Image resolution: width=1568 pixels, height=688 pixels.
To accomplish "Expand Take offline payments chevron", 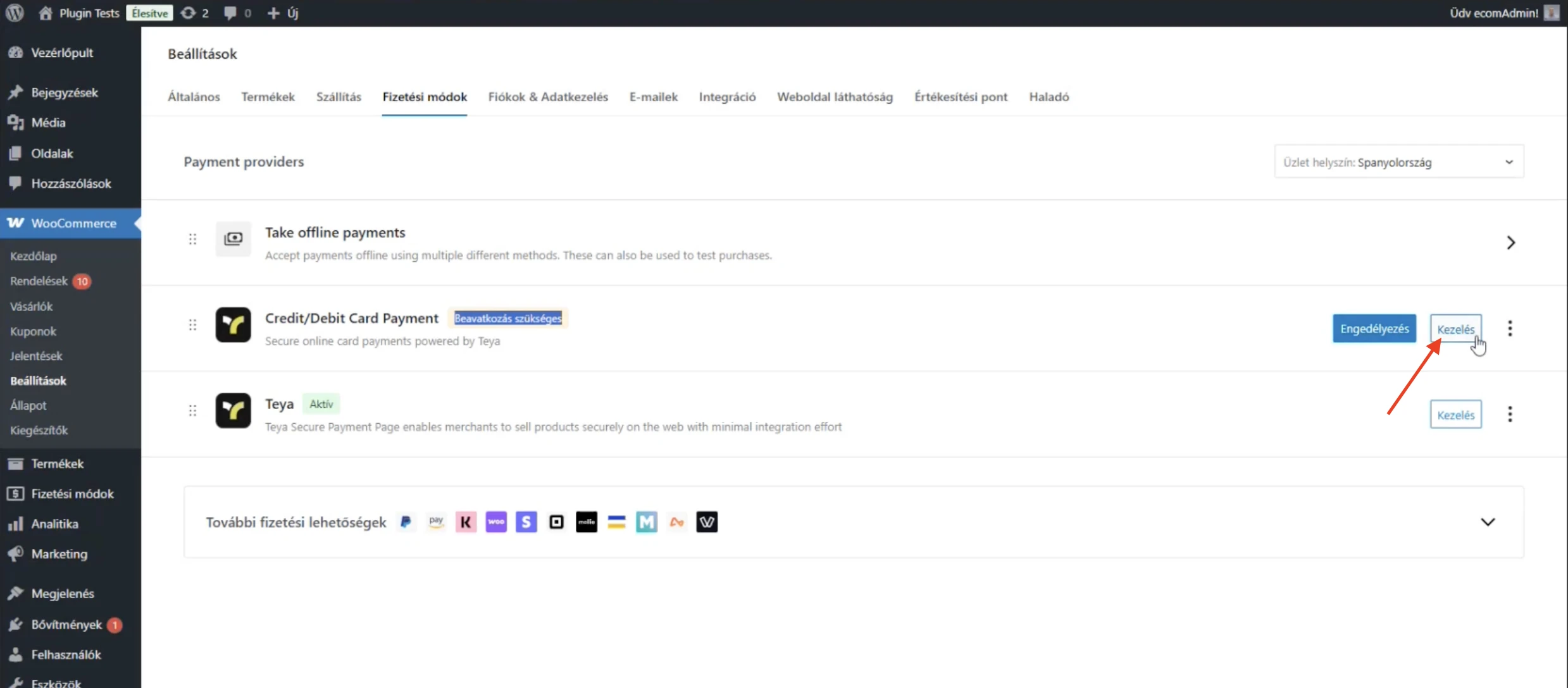I will coord(1510,242).
